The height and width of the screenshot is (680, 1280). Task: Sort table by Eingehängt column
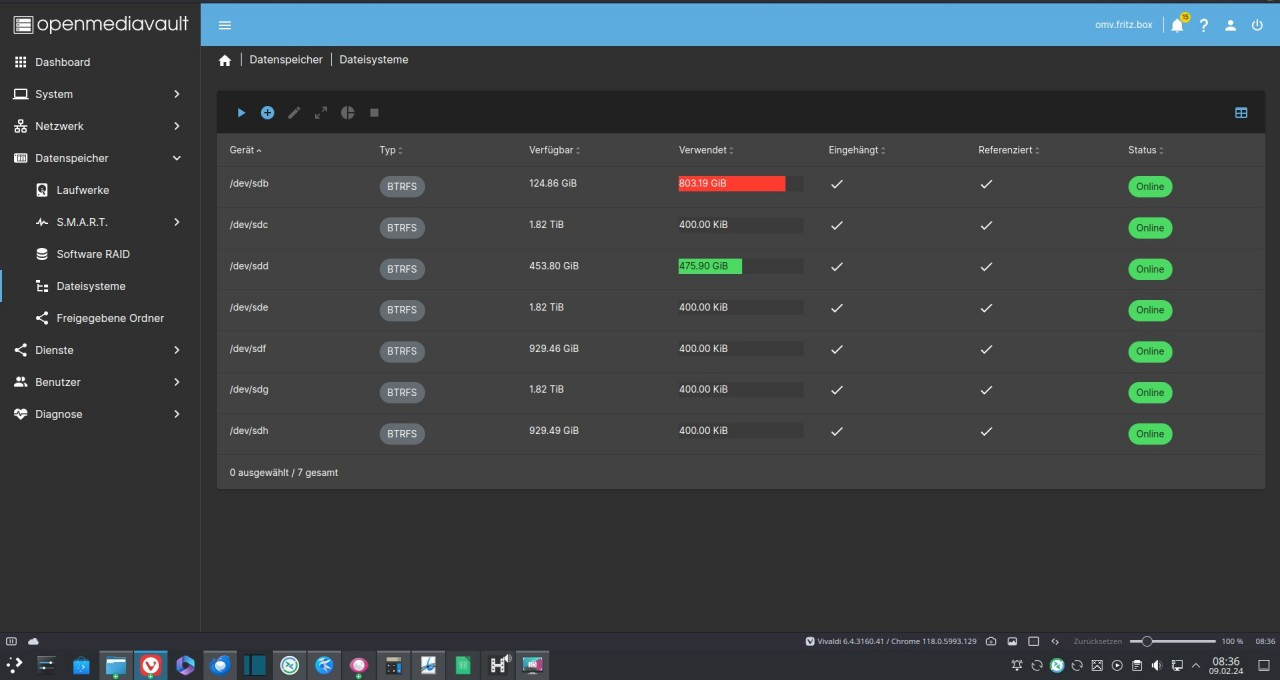858,150
